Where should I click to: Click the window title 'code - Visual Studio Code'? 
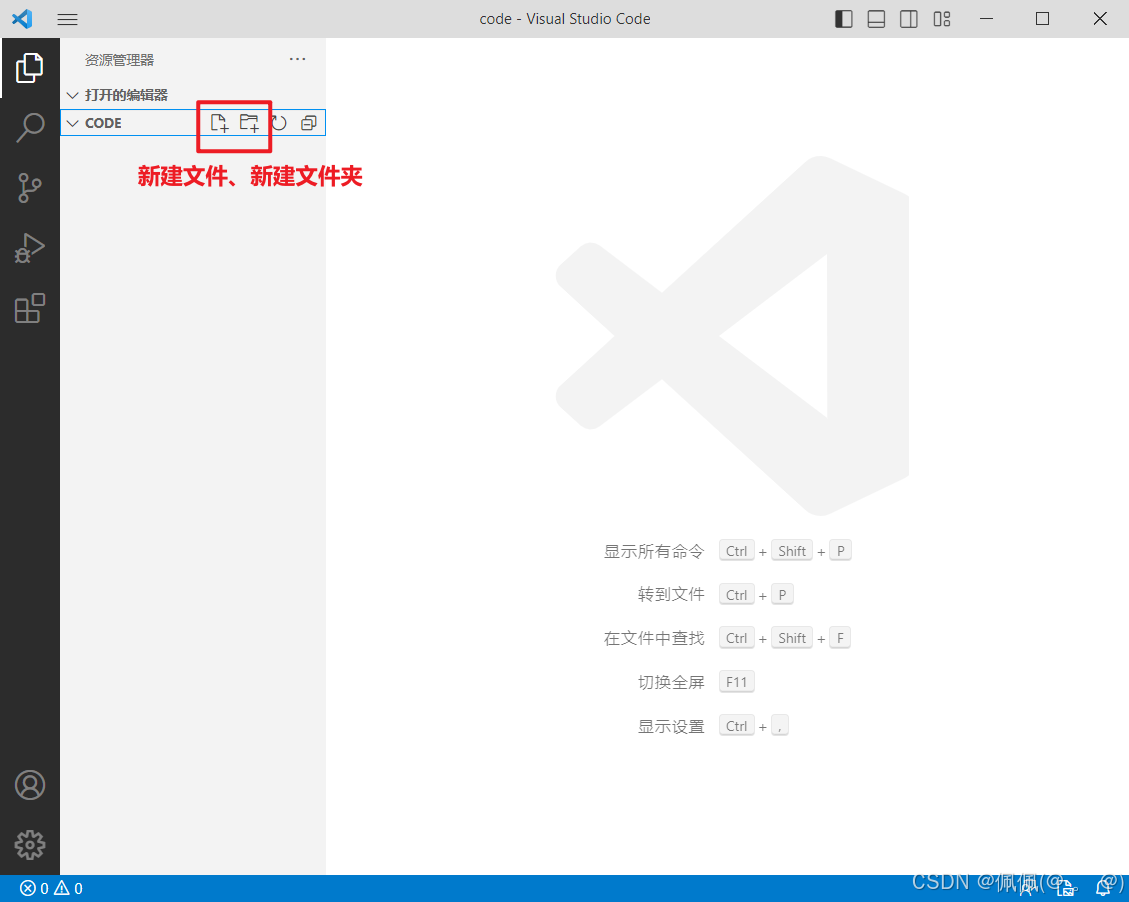pos(565,19)
